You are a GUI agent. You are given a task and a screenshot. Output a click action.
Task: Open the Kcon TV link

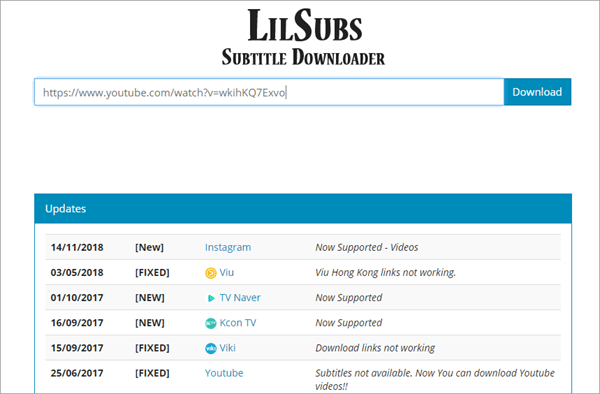click(238, 323)
